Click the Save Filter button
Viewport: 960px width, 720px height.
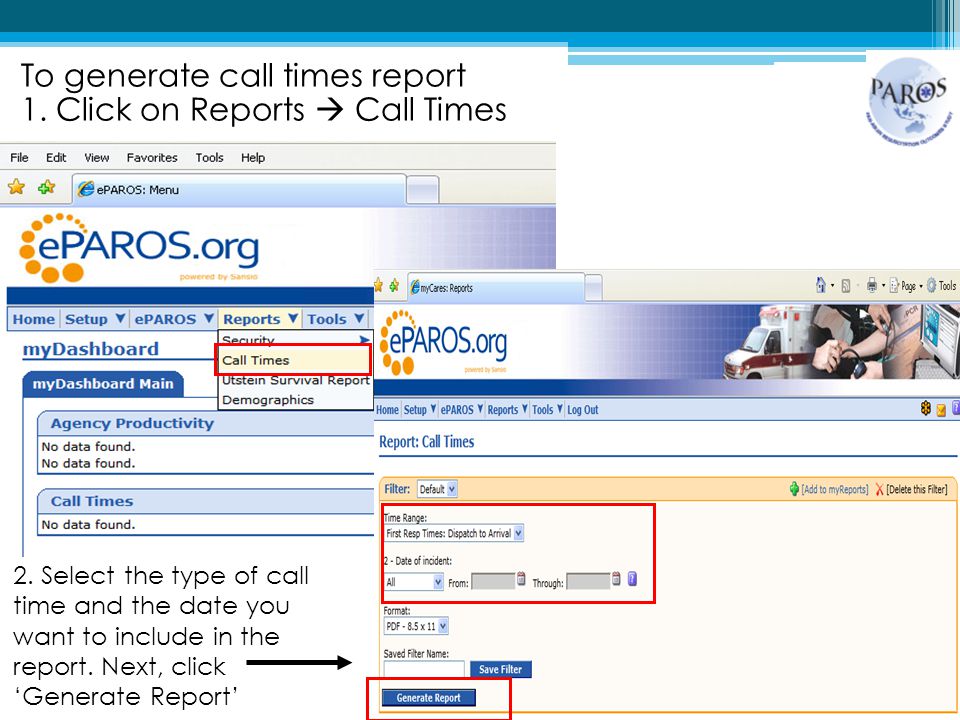500,669
